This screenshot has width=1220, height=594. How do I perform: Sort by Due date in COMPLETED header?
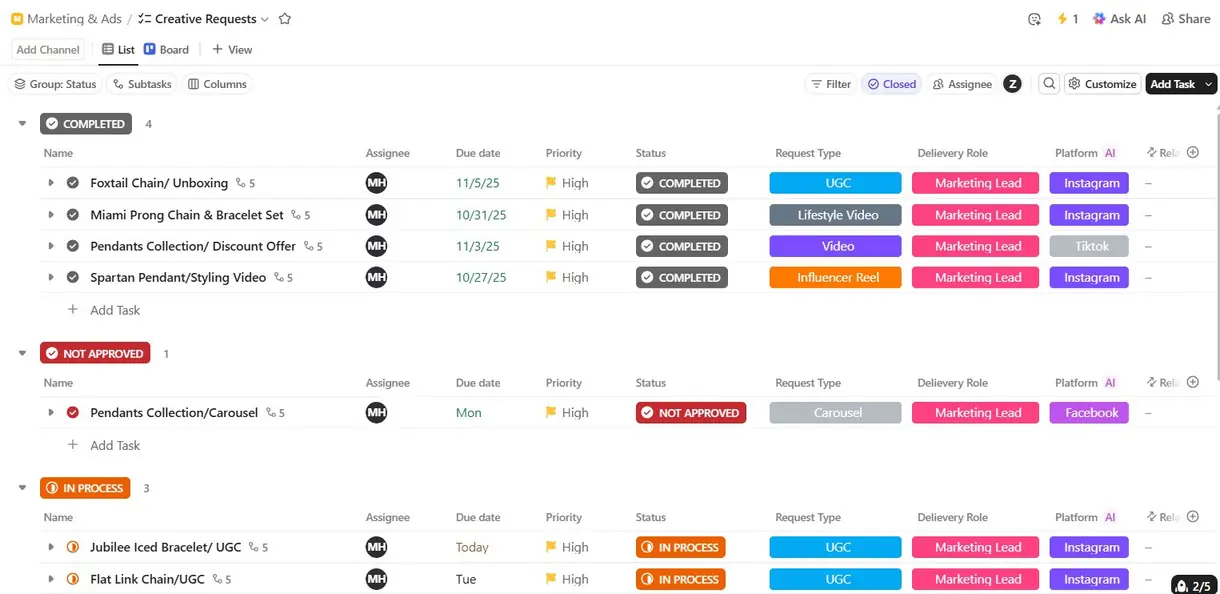(478, 153)
